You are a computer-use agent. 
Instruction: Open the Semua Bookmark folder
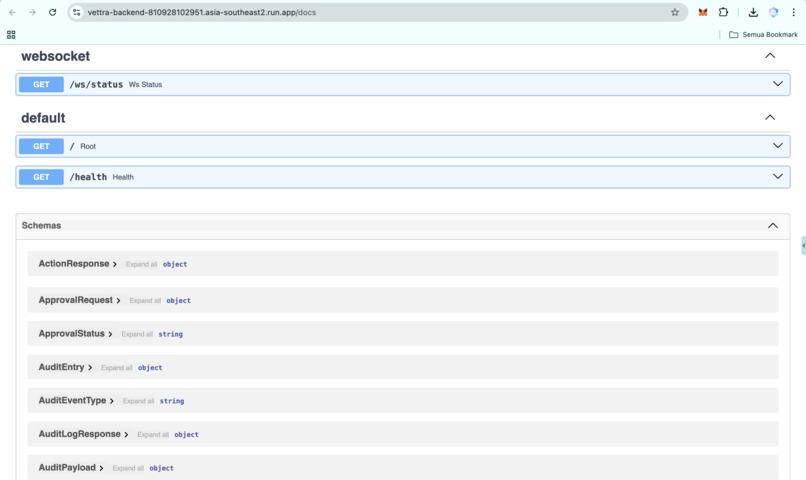[763, 34]
